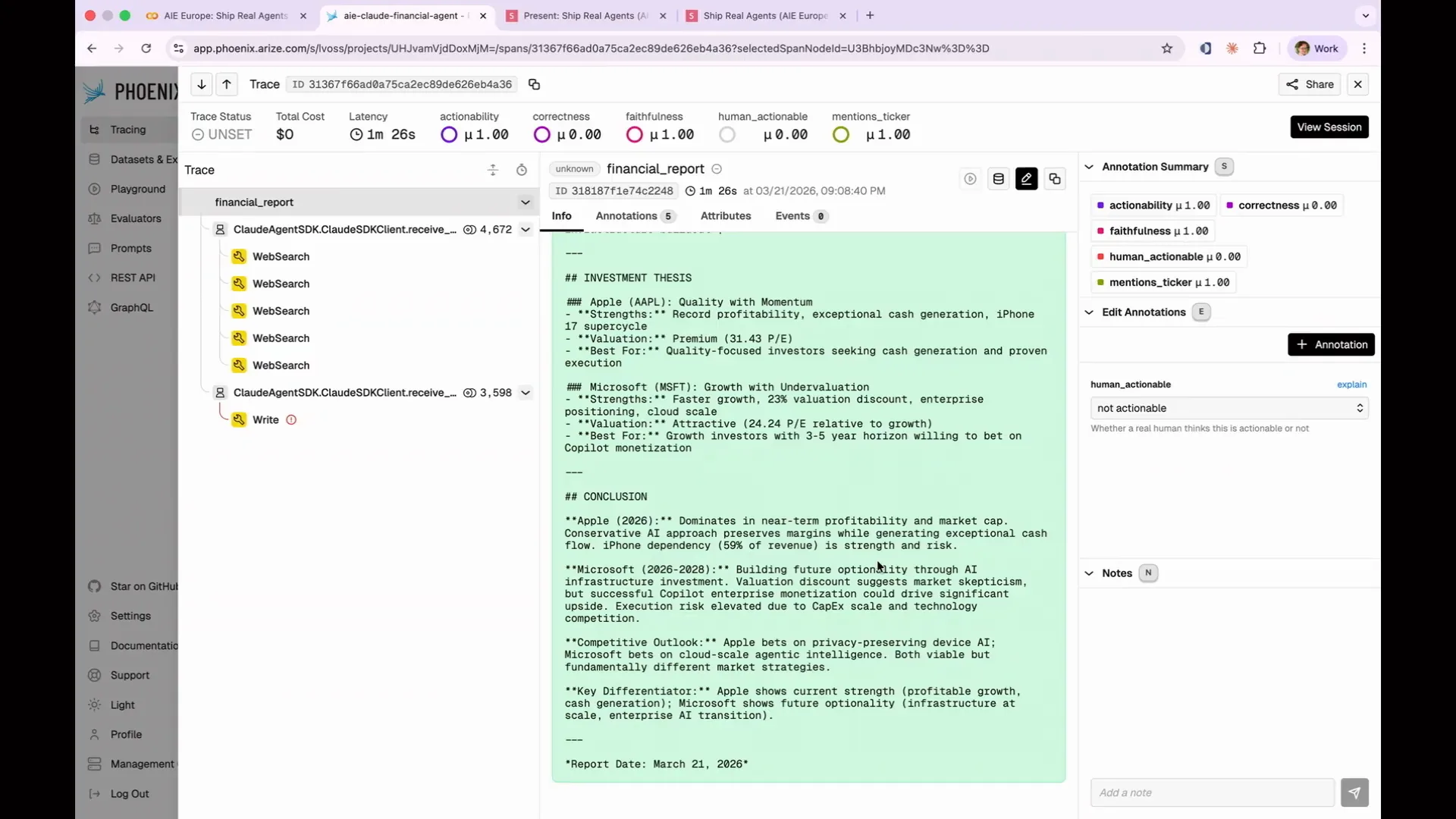1456x819 pixels.
Task: Click the explain link for human_actionable
Action: point(1351,384)
